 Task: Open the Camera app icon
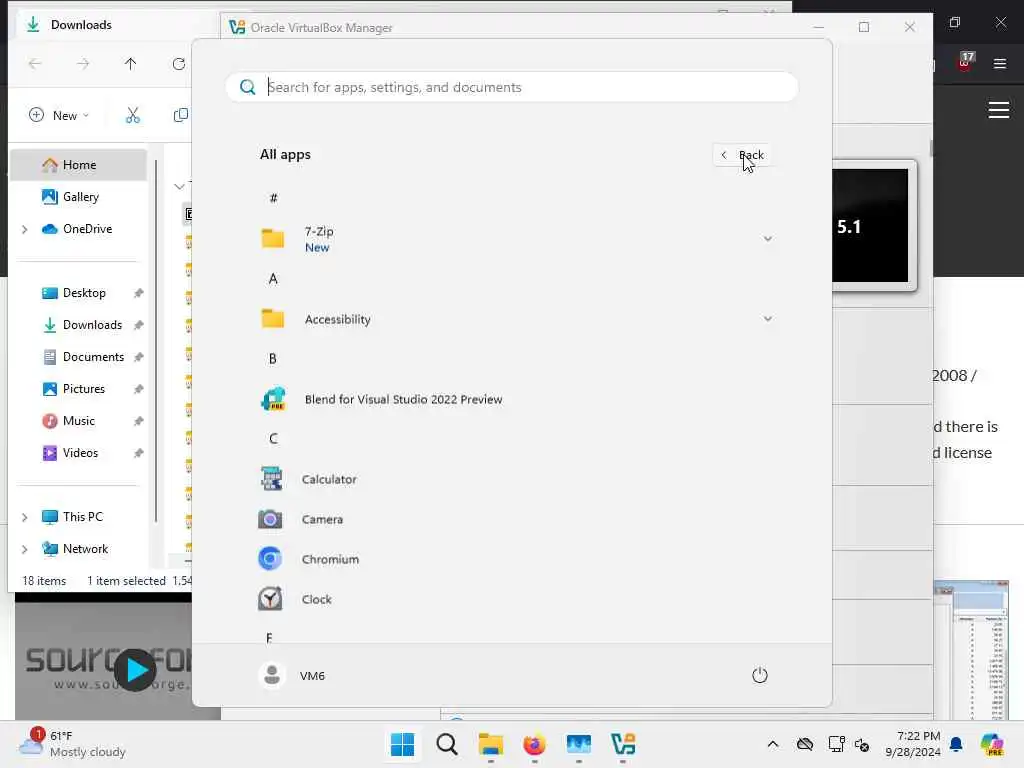[270, 519]
